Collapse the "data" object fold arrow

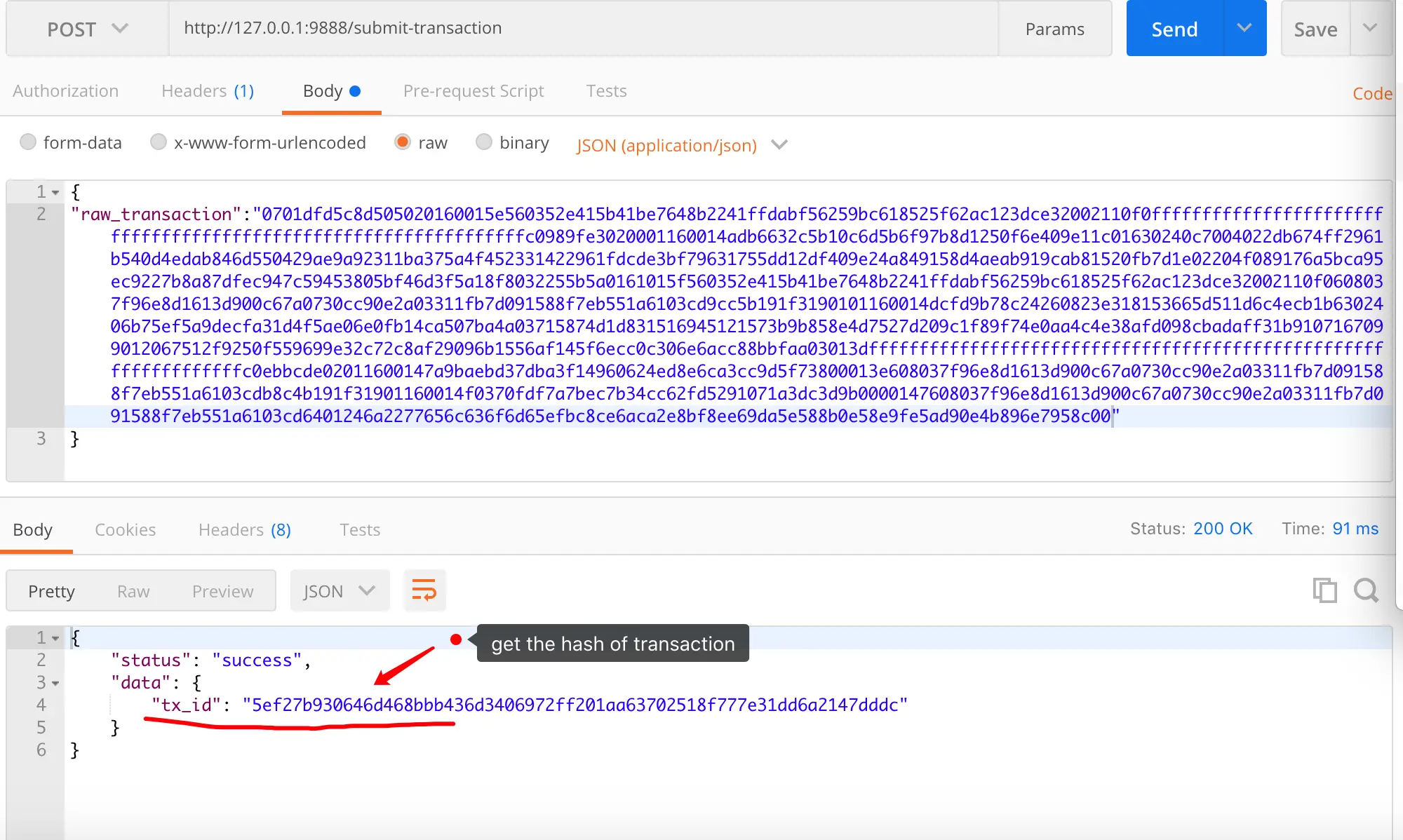[x=55, y=684]
